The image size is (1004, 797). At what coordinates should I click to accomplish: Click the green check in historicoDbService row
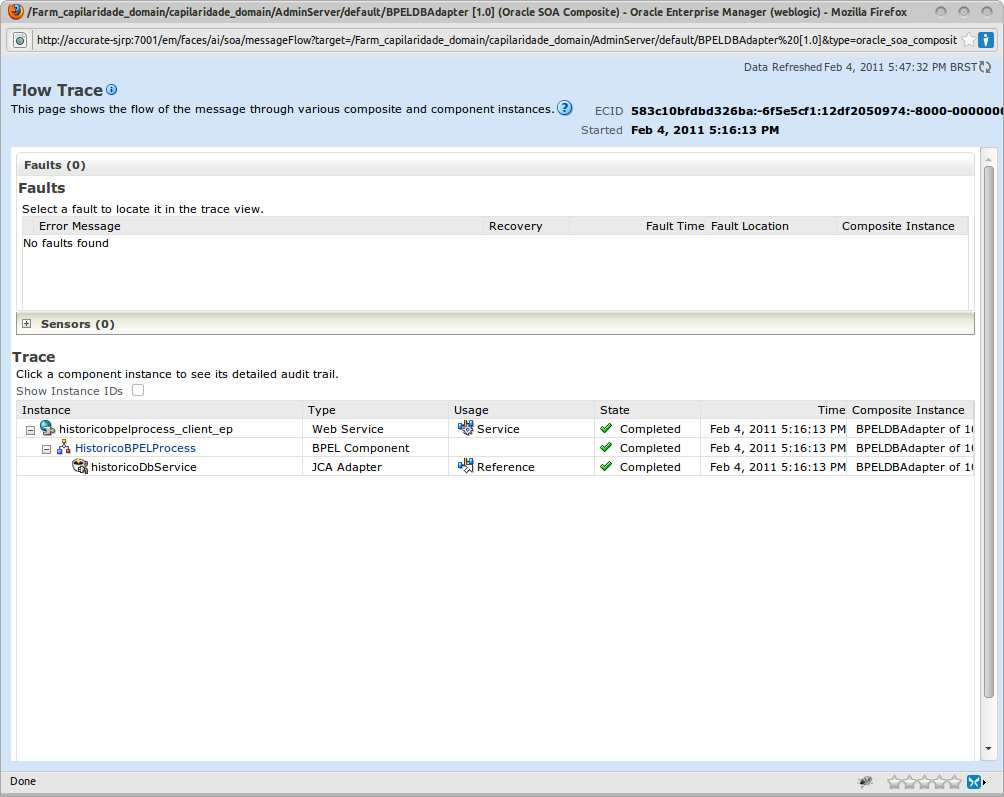(606, 466)
